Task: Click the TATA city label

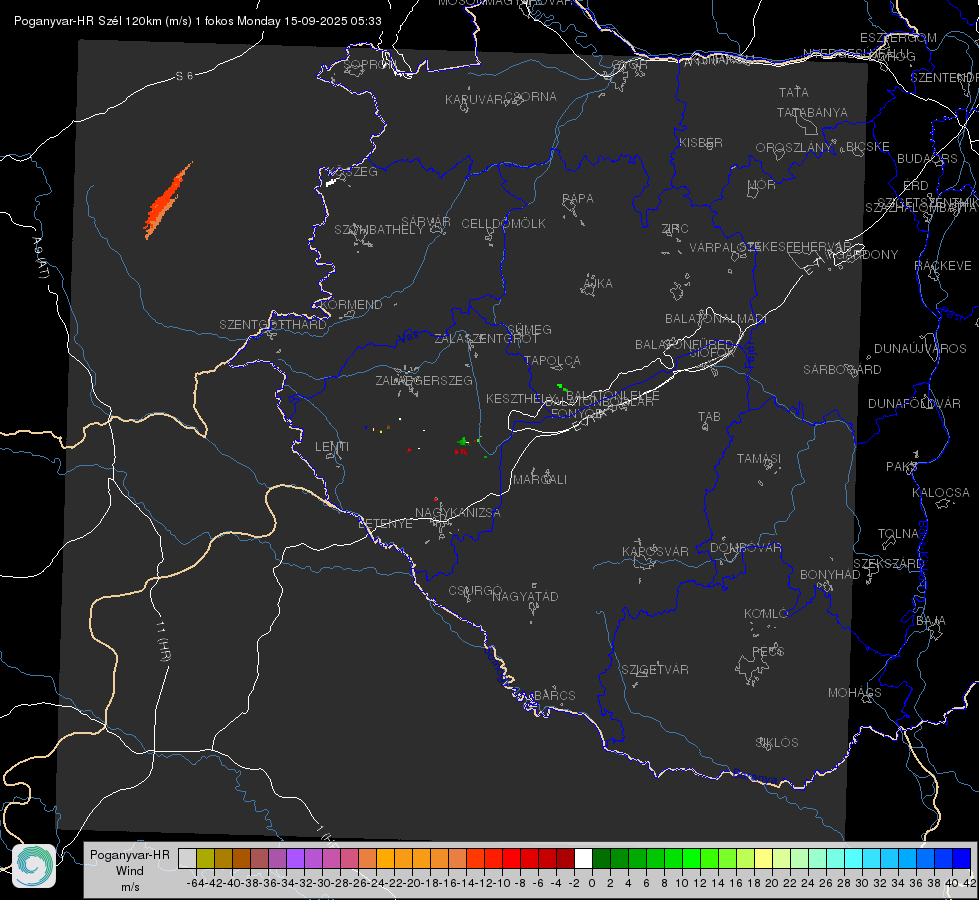Action: click(794, 92)
